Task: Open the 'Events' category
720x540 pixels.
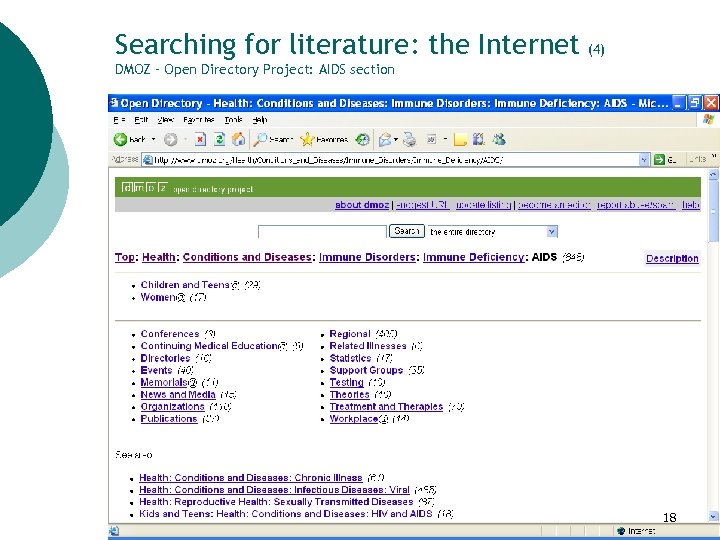Action: pyautogui.click(x=156, y=370)
